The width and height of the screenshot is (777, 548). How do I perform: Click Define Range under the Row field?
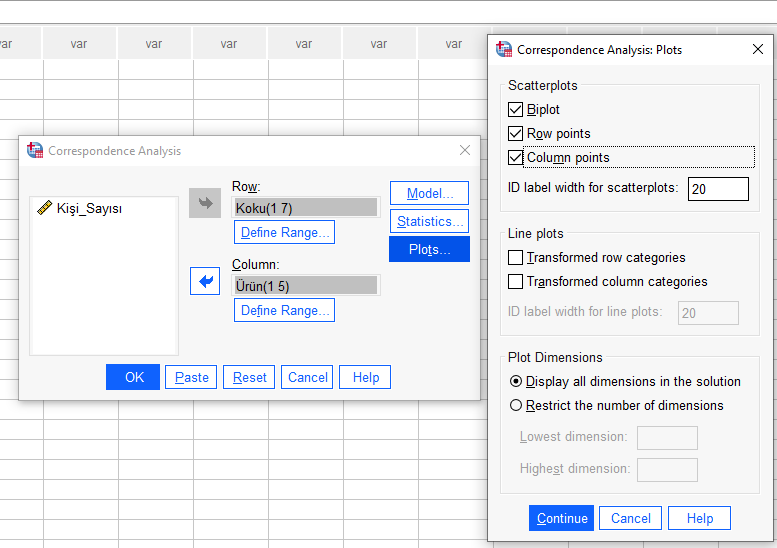(284, 232)
